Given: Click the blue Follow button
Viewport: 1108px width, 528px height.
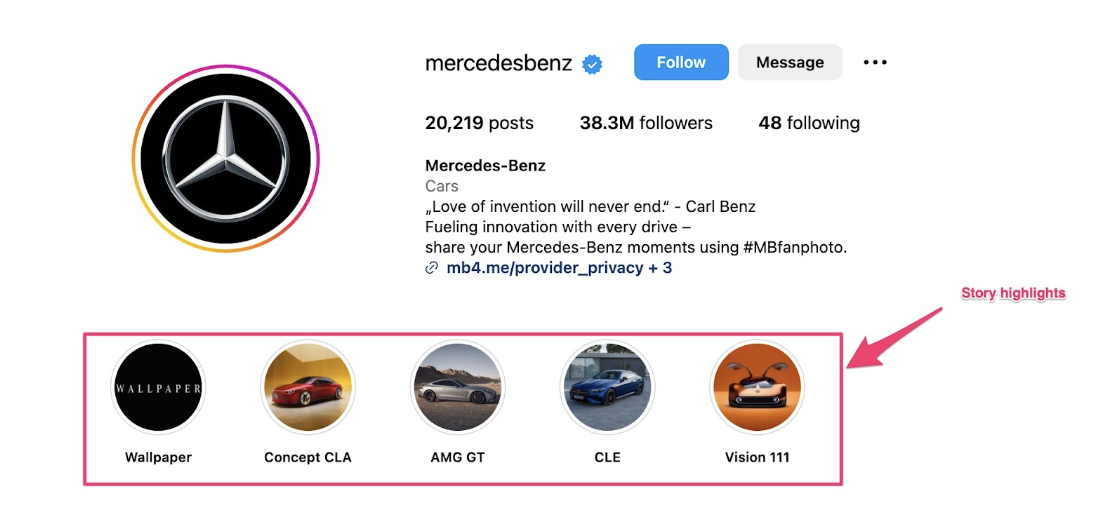Looking at the screenshot, I should click(681, 62).
